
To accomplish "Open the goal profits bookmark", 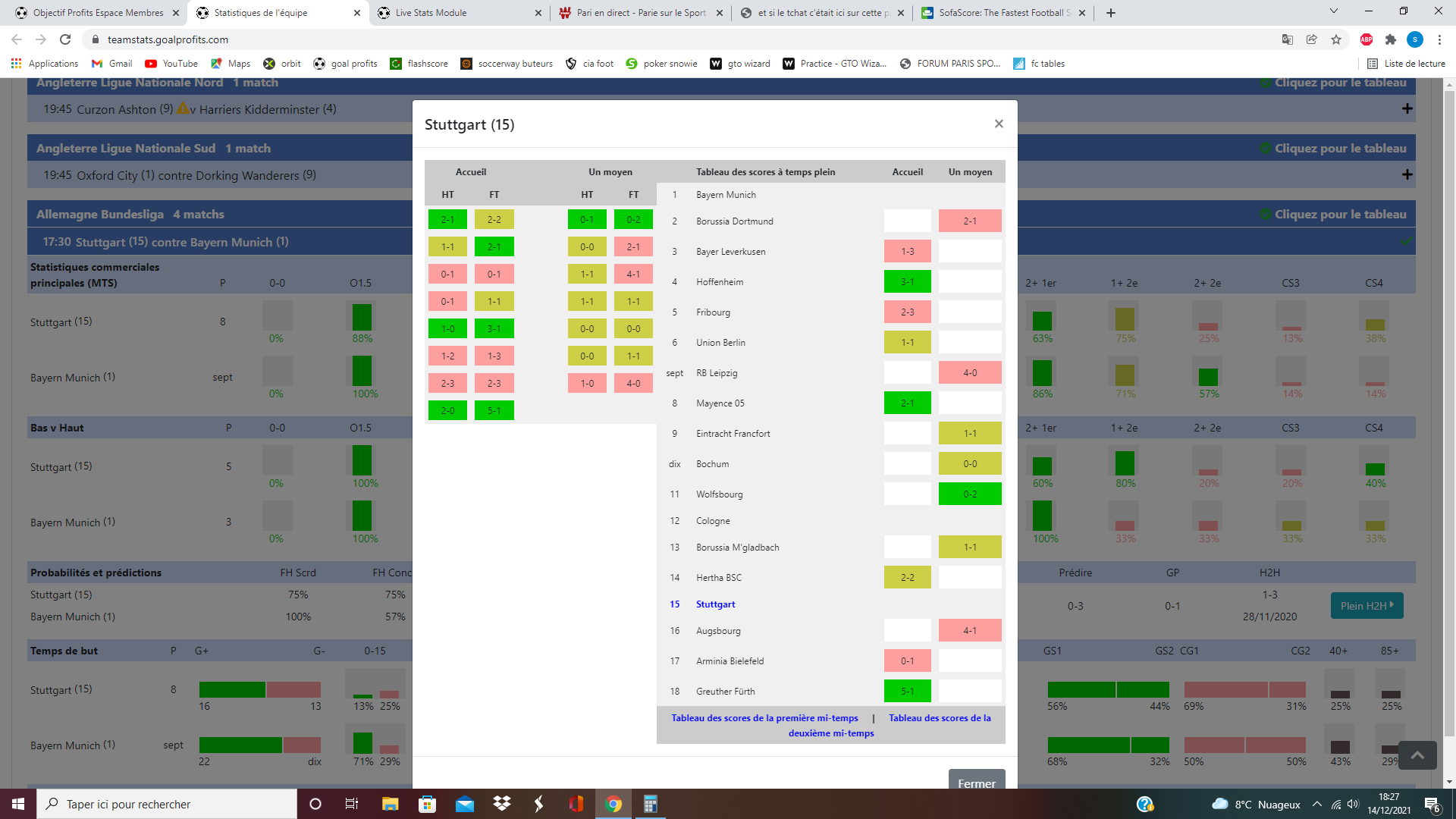I will tap(346, 64).
